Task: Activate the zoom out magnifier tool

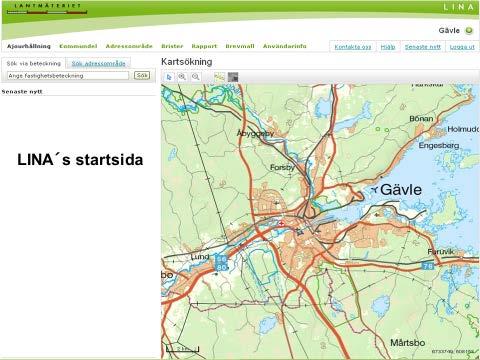Action: tap(196, 77)
